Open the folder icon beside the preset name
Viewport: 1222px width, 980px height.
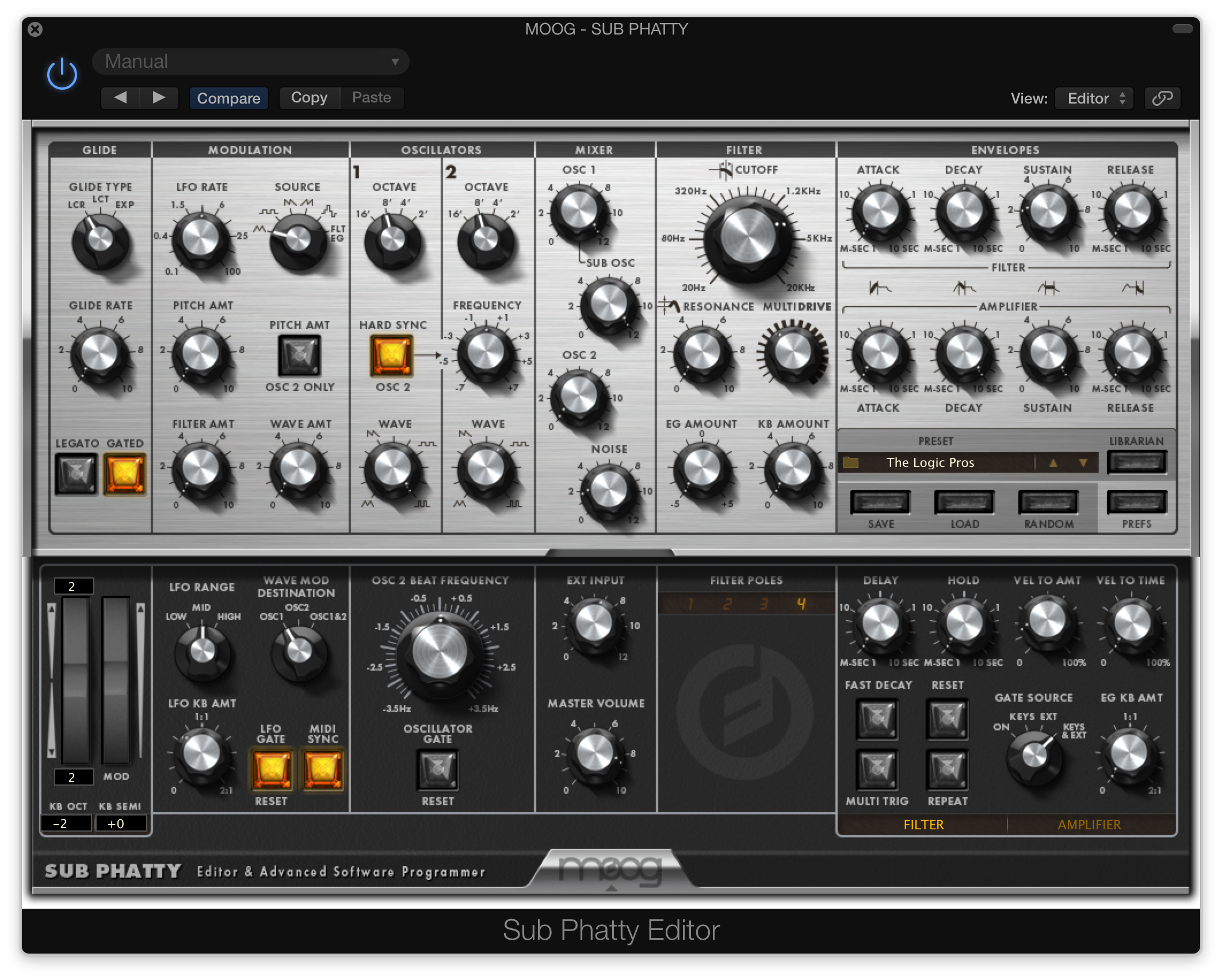coord(852,462)
